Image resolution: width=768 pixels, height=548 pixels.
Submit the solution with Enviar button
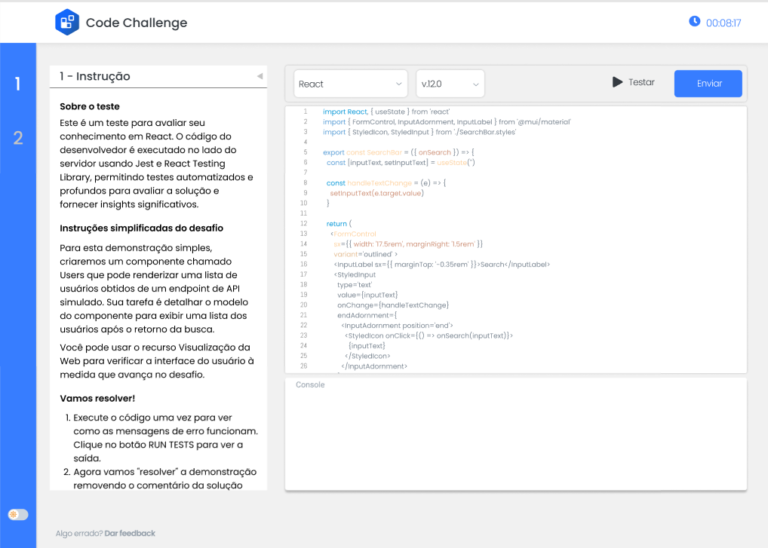pyautogui.click(x=708, y=83)
